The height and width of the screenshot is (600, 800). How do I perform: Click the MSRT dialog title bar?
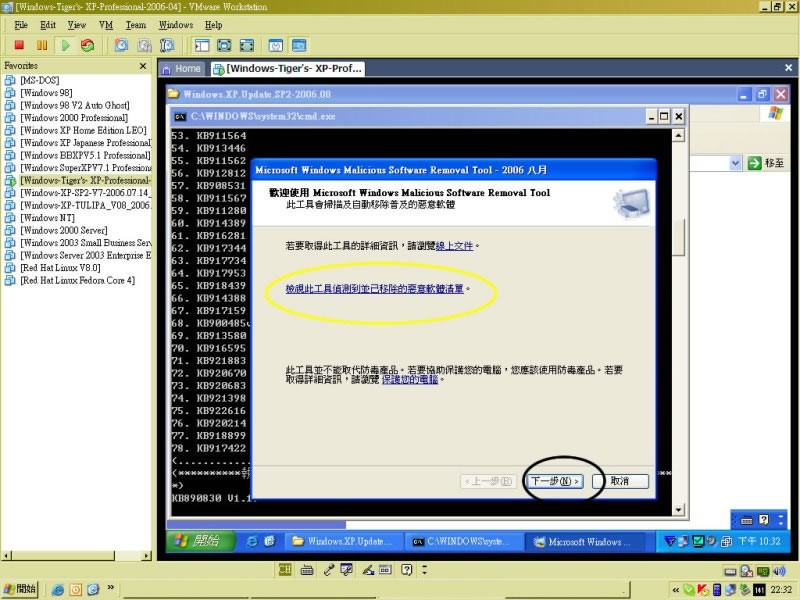tap(453, 170)
